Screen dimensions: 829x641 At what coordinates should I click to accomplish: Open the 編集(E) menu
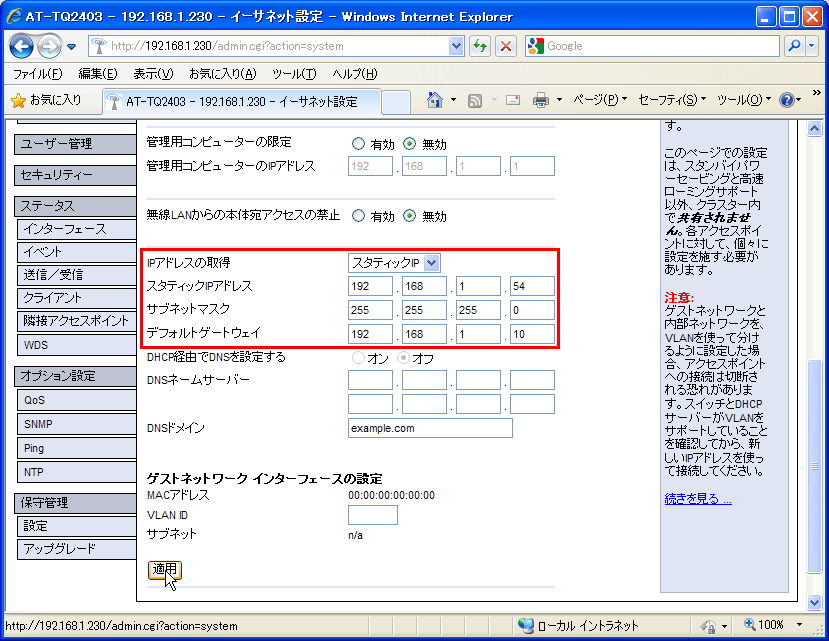98,74
